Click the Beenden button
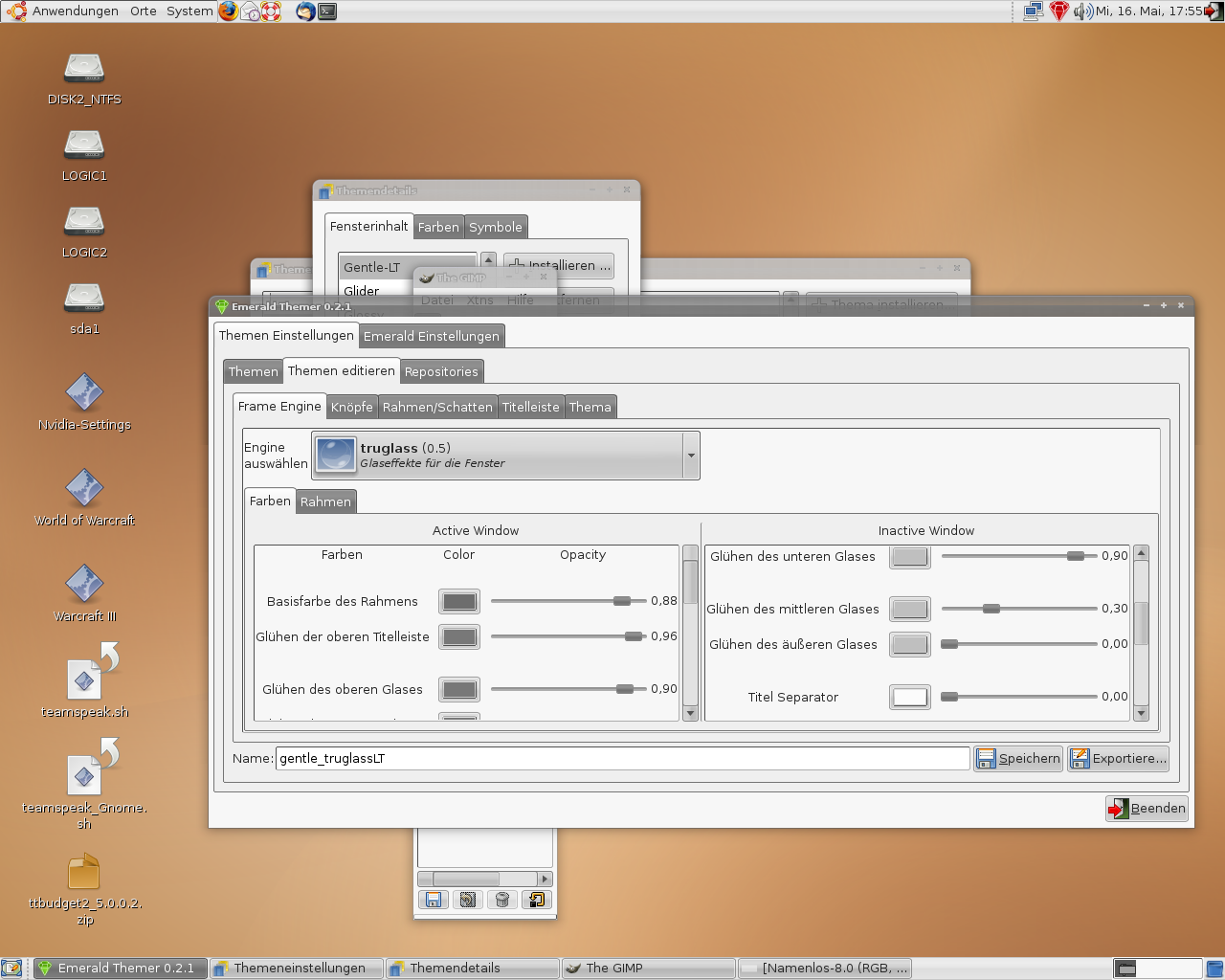Viewport: 1225px width, 980px height. point(1147,808)
